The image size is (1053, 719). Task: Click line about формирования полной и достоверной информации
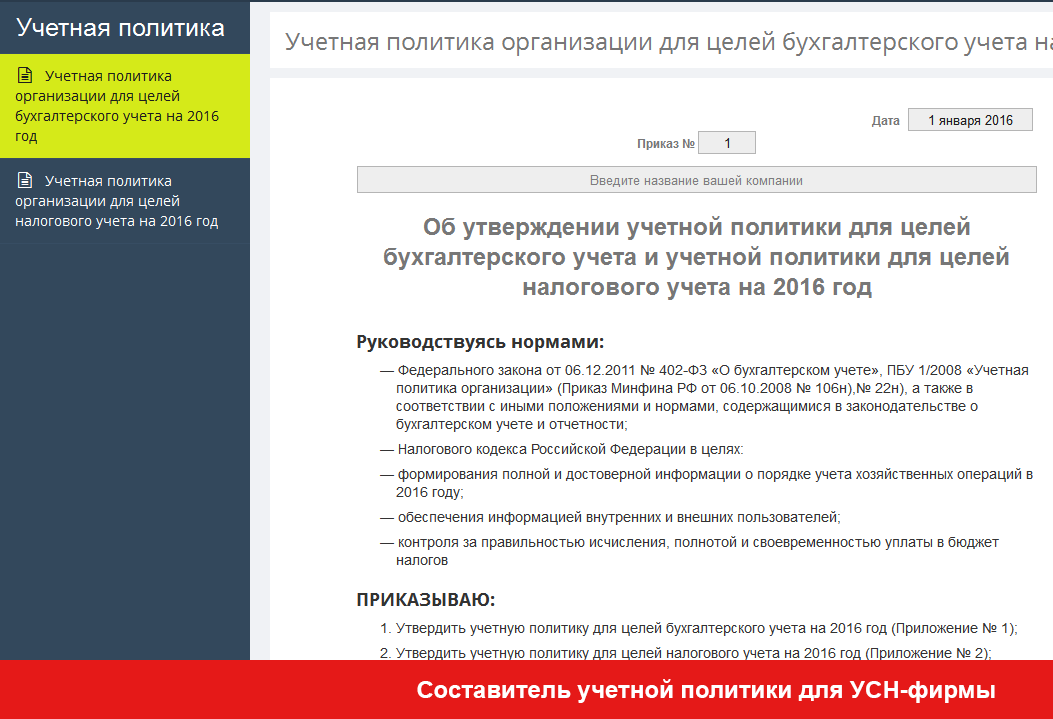(706, 483)
